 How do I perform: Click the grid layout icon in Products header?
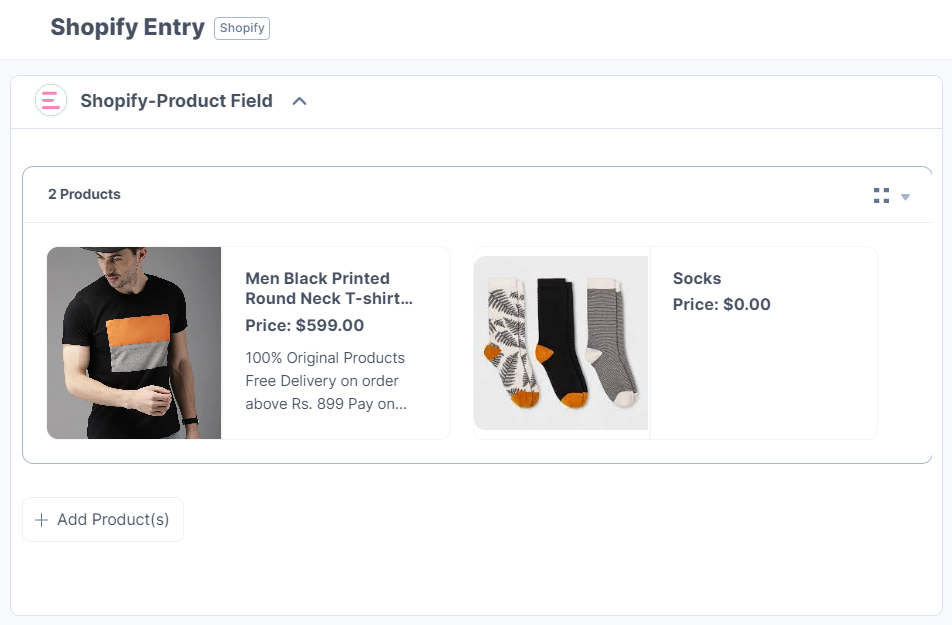880,196
